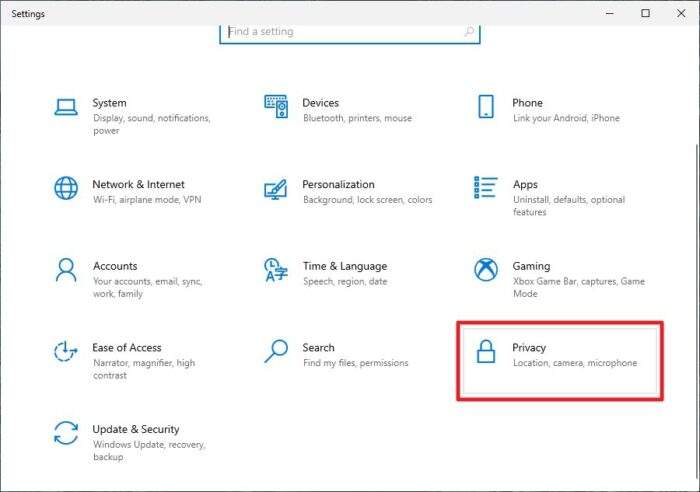Open the System settings heading

click(x=109, y=103)
